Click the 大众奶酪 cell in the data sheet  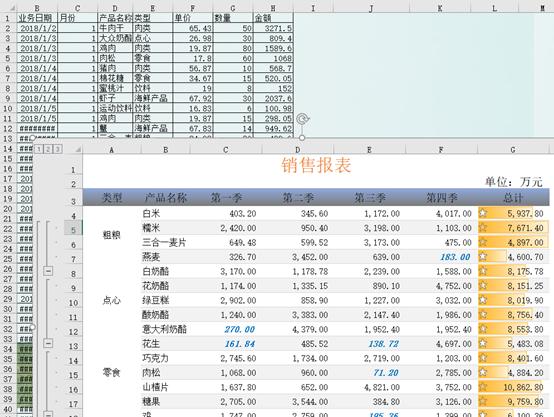(x=115, y=38)
